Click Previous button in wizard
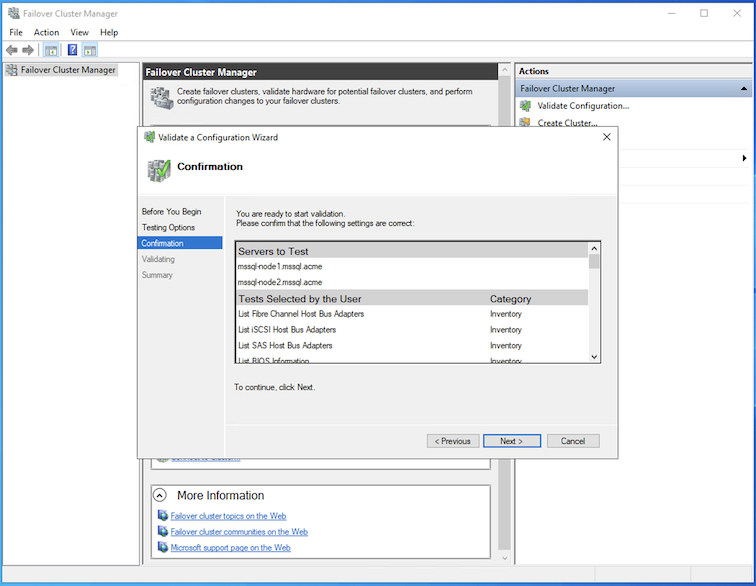The image size is (756, 586). point(453,441)
